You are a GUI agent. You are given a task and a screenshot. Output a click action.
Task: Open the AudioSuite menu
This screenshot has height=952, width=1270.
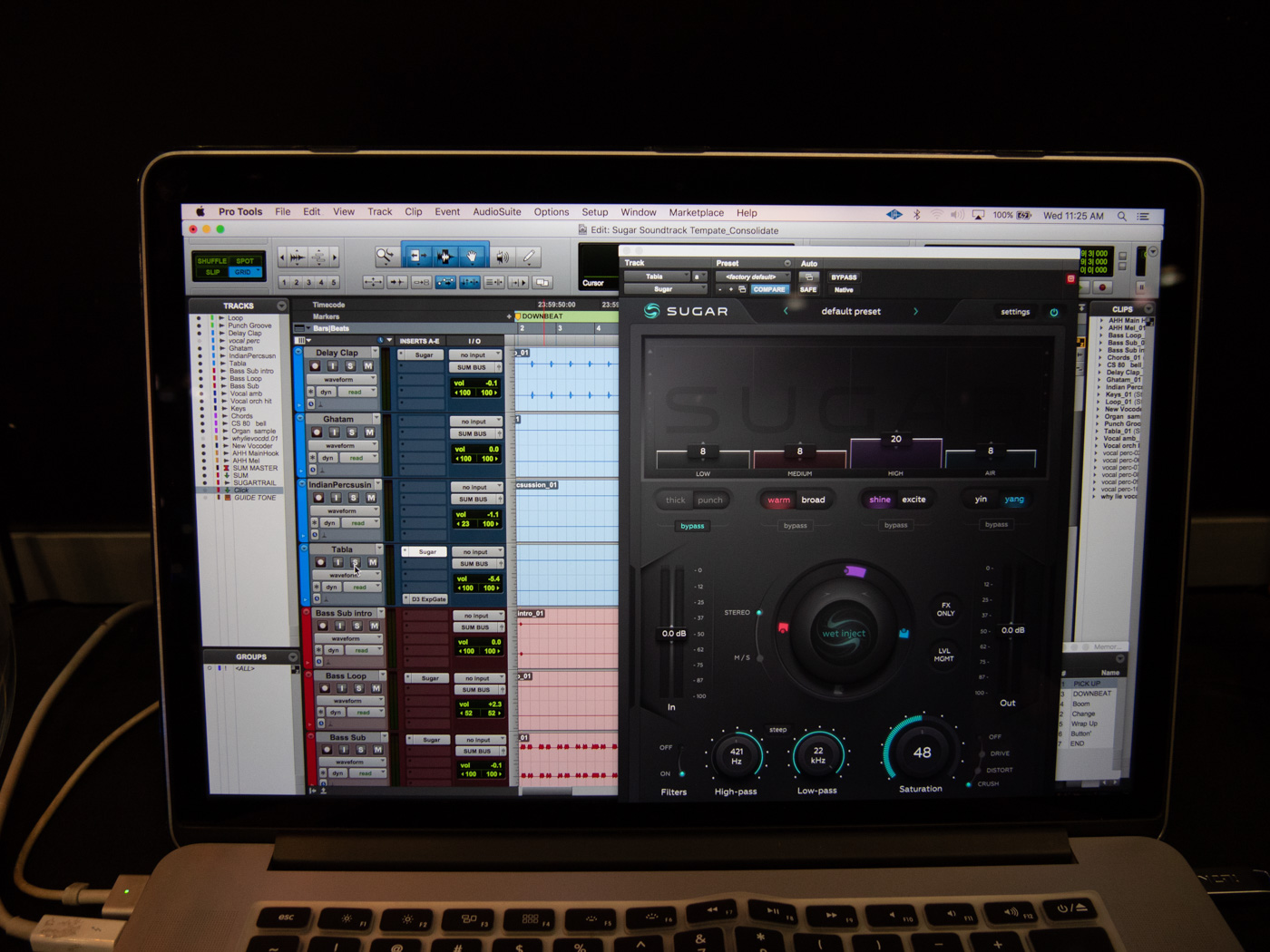pyautogui.click(x=497, y=211)
